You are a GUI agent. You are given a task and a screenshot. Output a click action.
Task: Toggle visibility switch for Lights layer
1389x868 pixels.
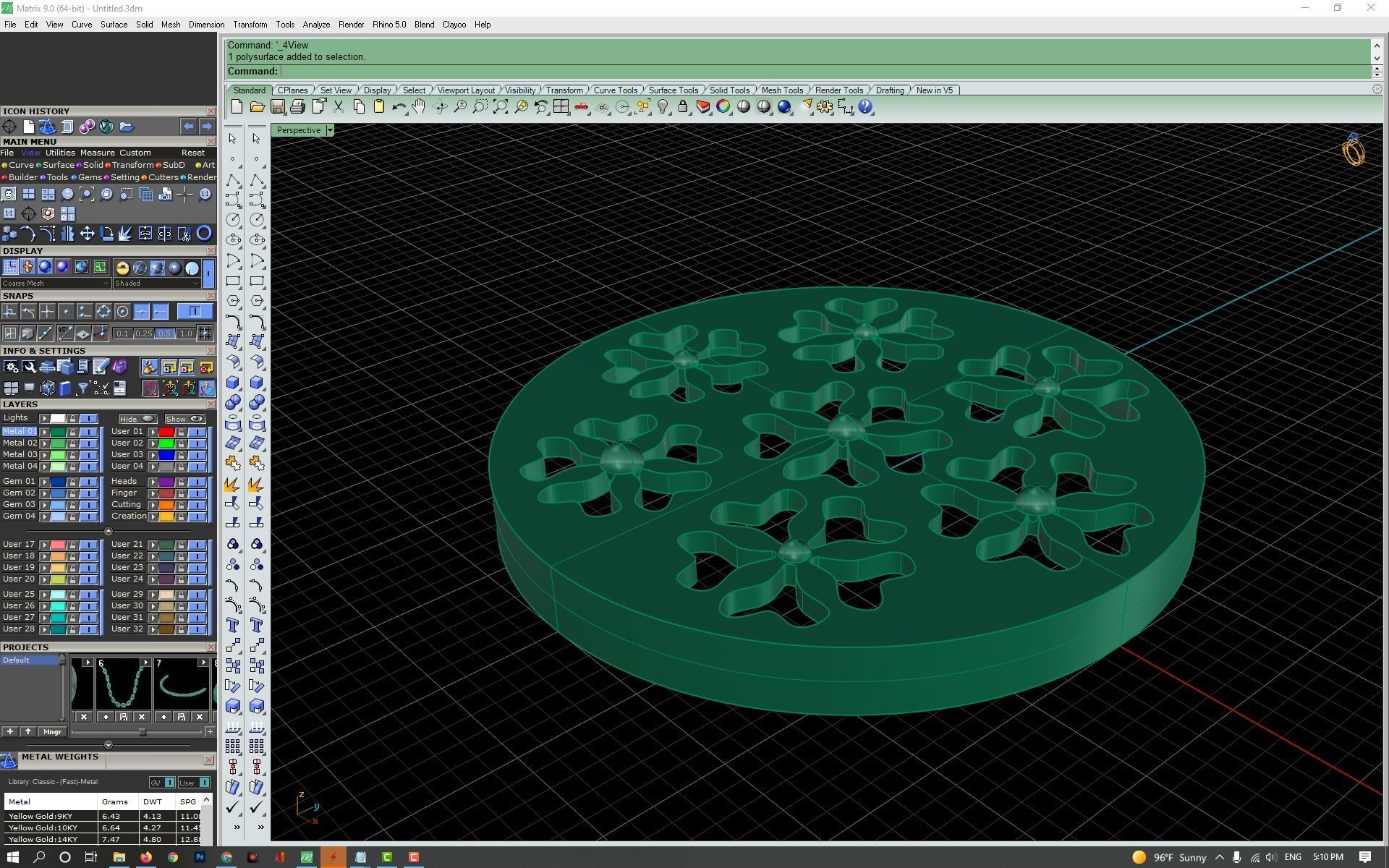88,418
